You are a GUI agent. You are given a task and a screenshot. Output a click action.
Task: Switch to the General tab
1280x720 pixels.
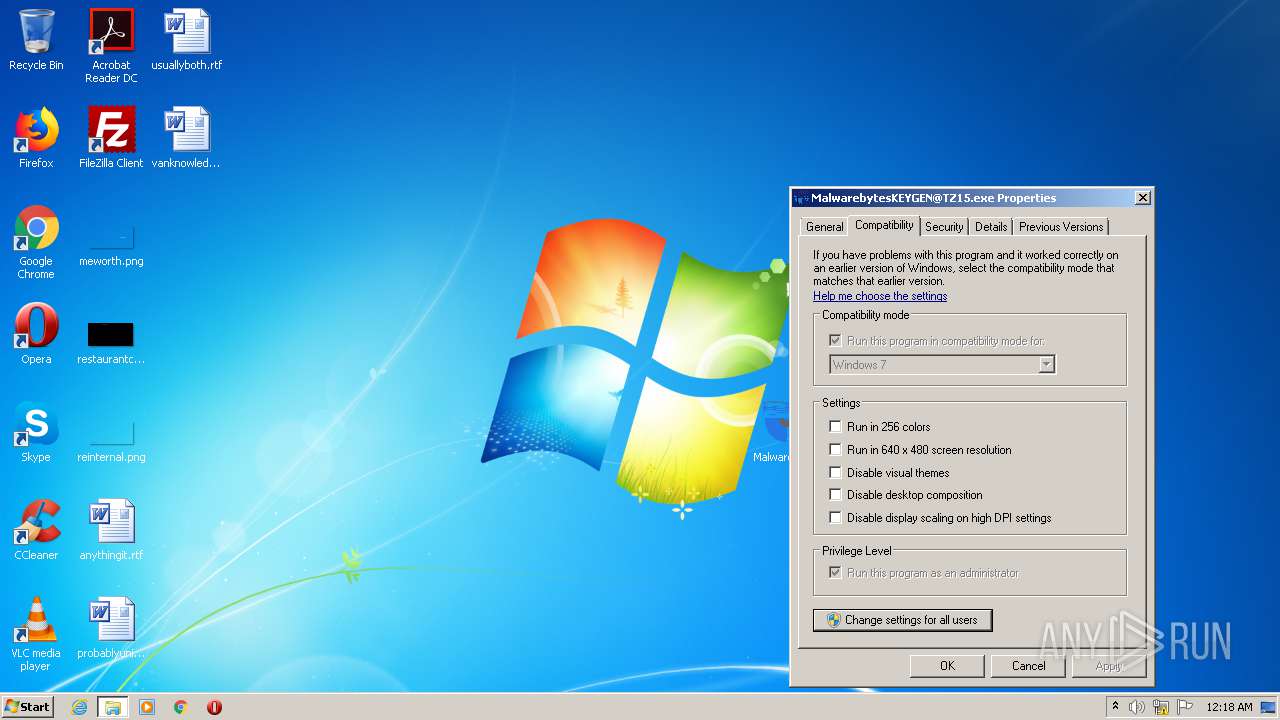pyautogui.click(x=825, y=227)
